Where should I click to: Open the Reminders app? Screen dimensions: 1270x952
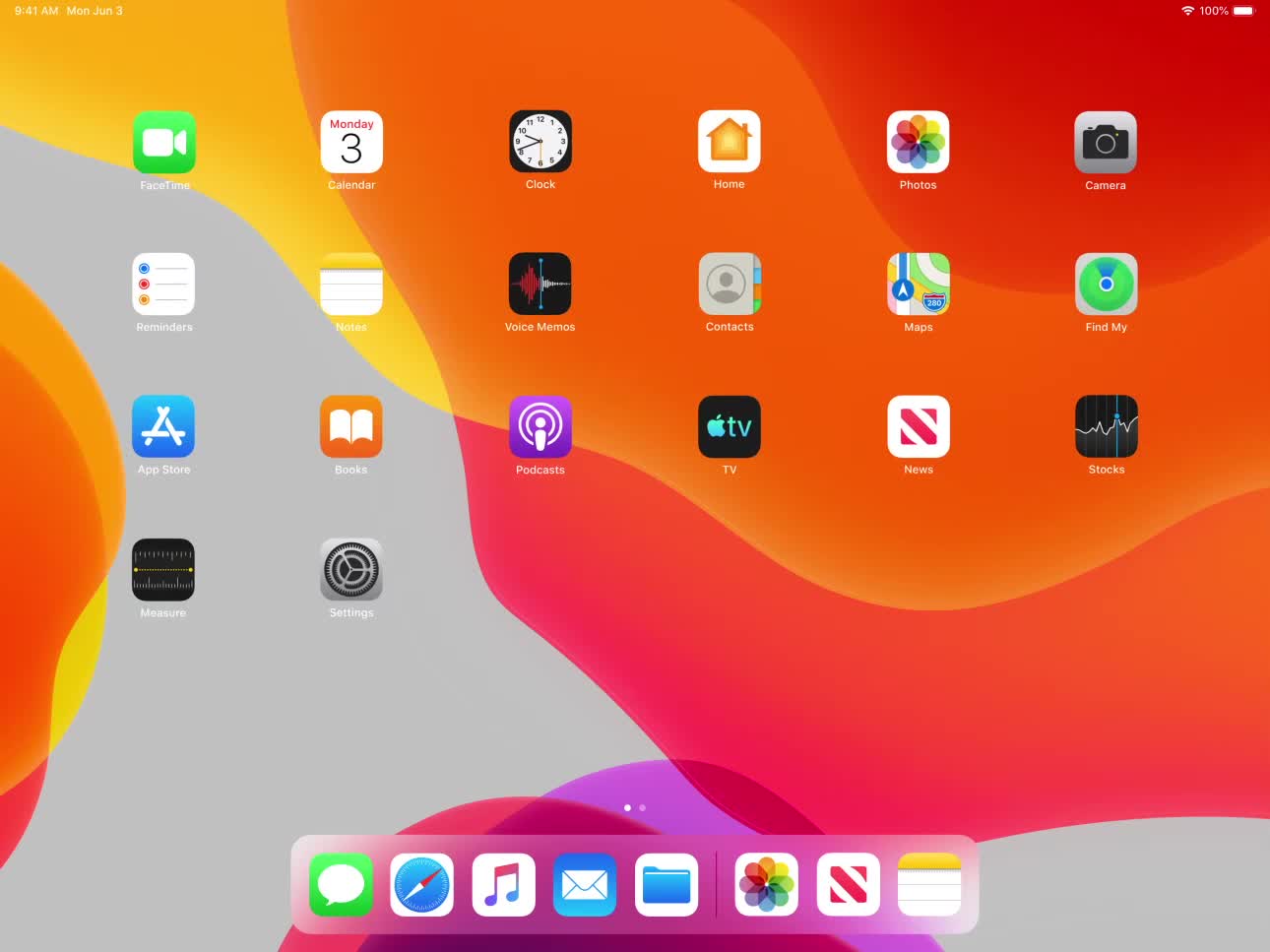pyautogui.click(x=163, y=285)
